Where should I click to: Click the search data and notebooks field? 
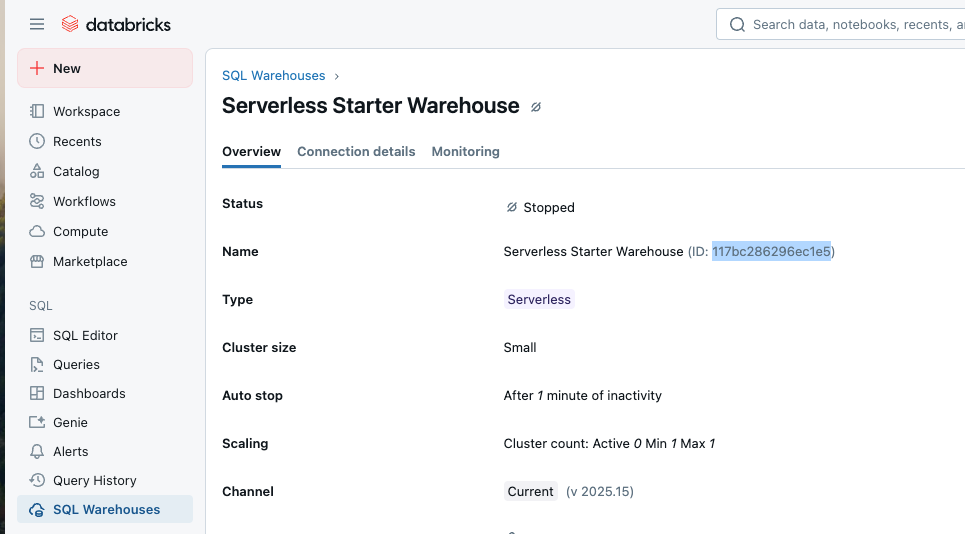click(841, 24)
